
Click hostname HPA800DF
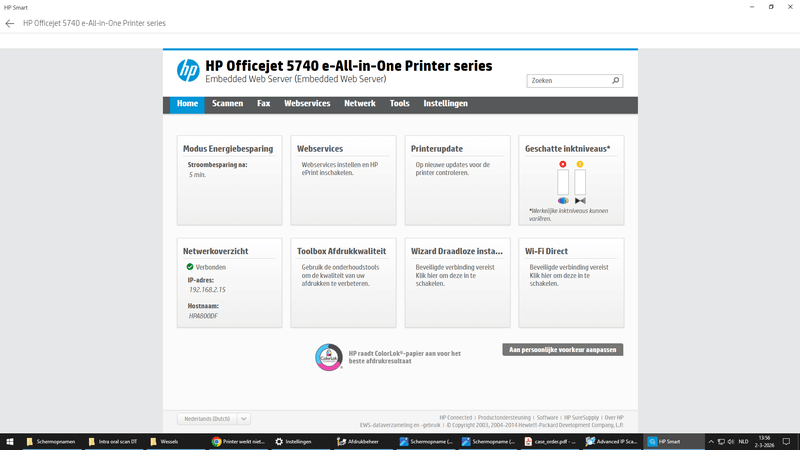203,316
